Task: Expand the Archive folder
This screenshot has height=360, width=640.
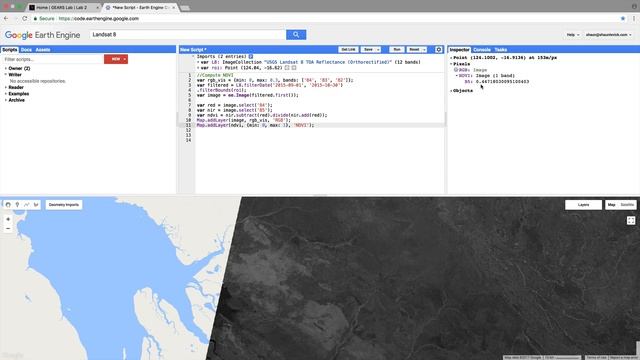Action: (6, 100)
